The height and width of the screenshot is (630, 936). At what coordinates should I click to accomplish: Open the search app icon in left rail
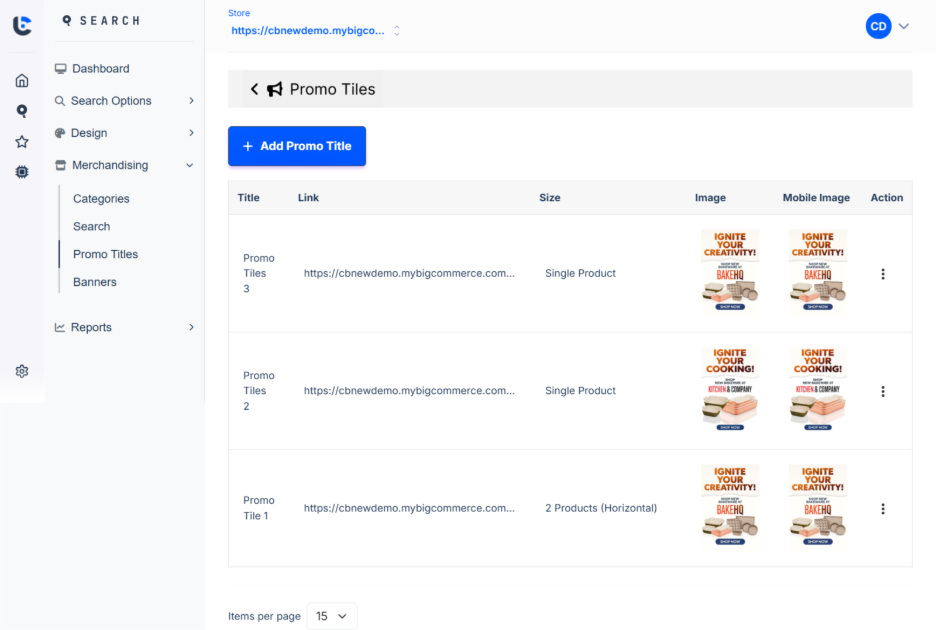point(22,111)
